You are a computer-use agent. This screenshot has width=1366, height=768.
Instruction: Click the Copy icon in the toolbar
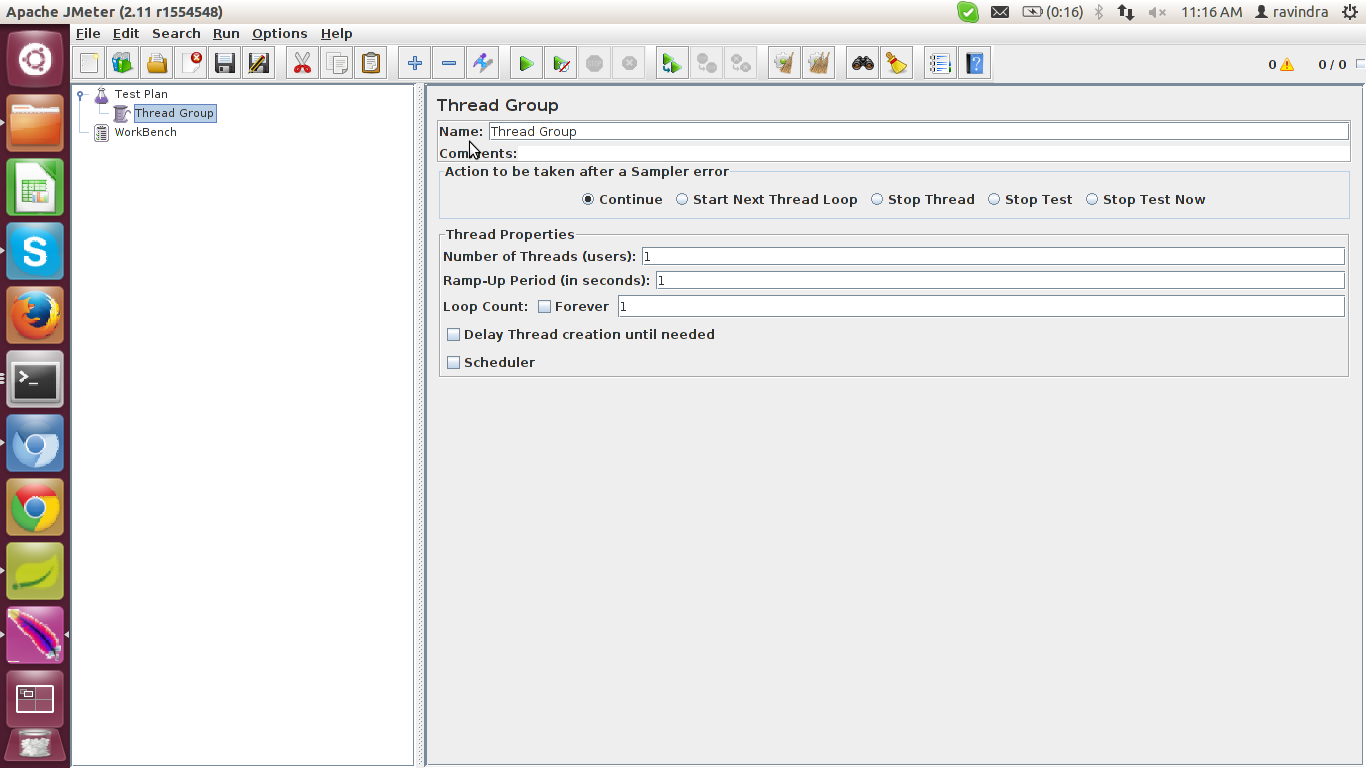(337, 64)
